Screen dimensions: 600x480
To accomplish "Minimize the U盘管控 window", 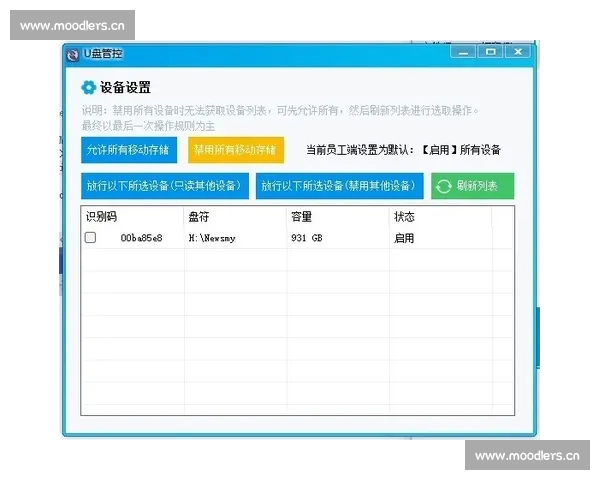I will [463, 51].
